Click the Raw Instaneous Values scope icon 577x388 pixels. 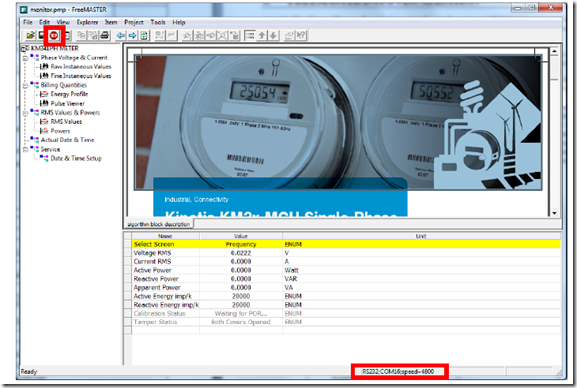[44, 67]
